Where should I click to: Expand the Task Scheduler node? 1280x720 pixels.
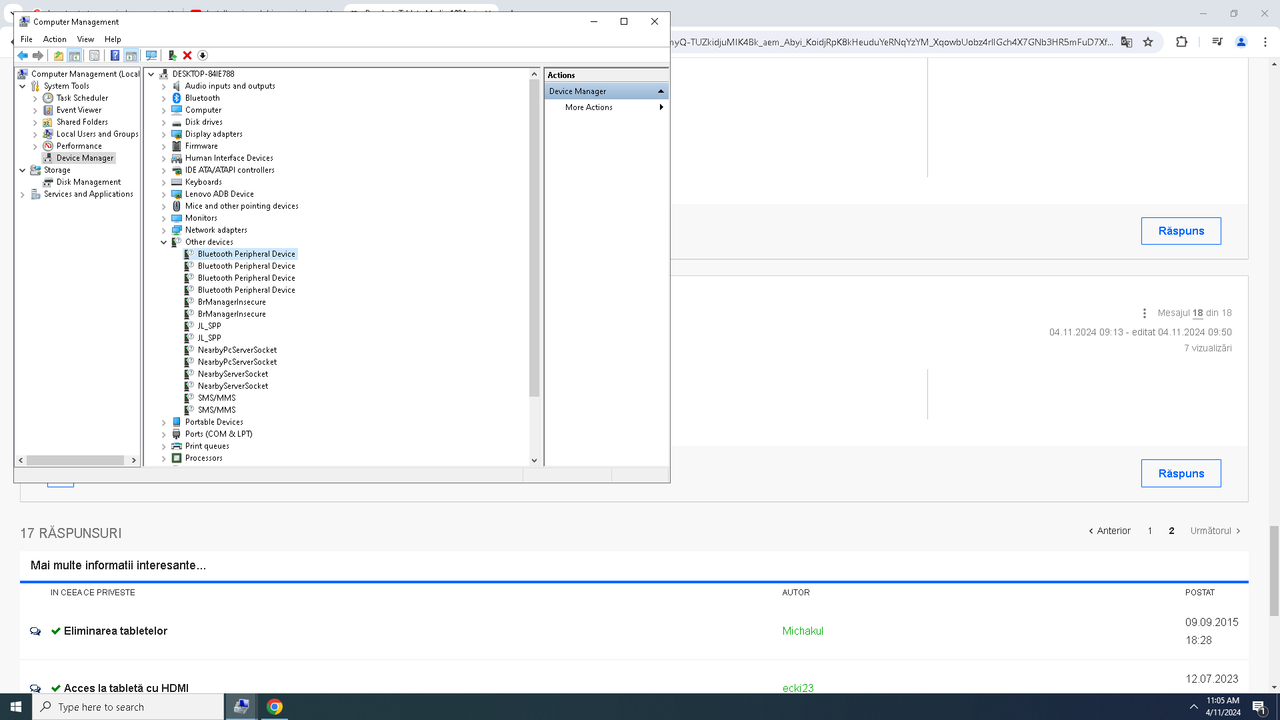pyautogui.click(x=35, y=98)
